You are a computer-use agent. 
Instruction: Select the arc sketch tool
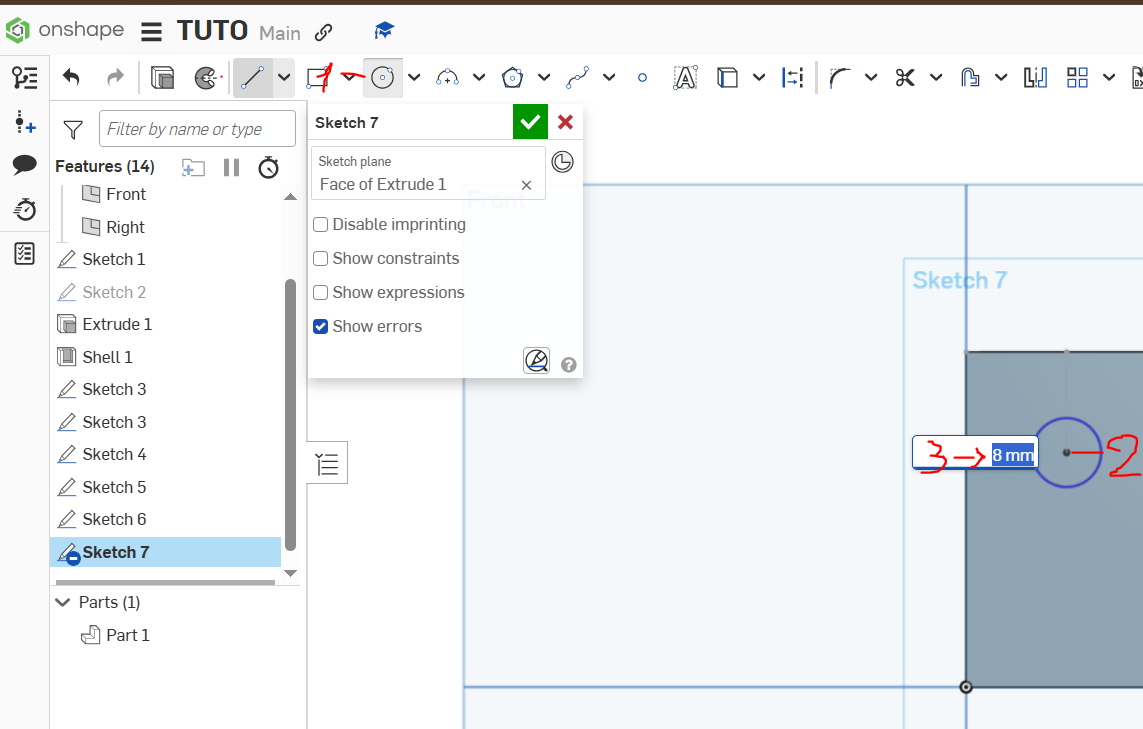point(447,77)
